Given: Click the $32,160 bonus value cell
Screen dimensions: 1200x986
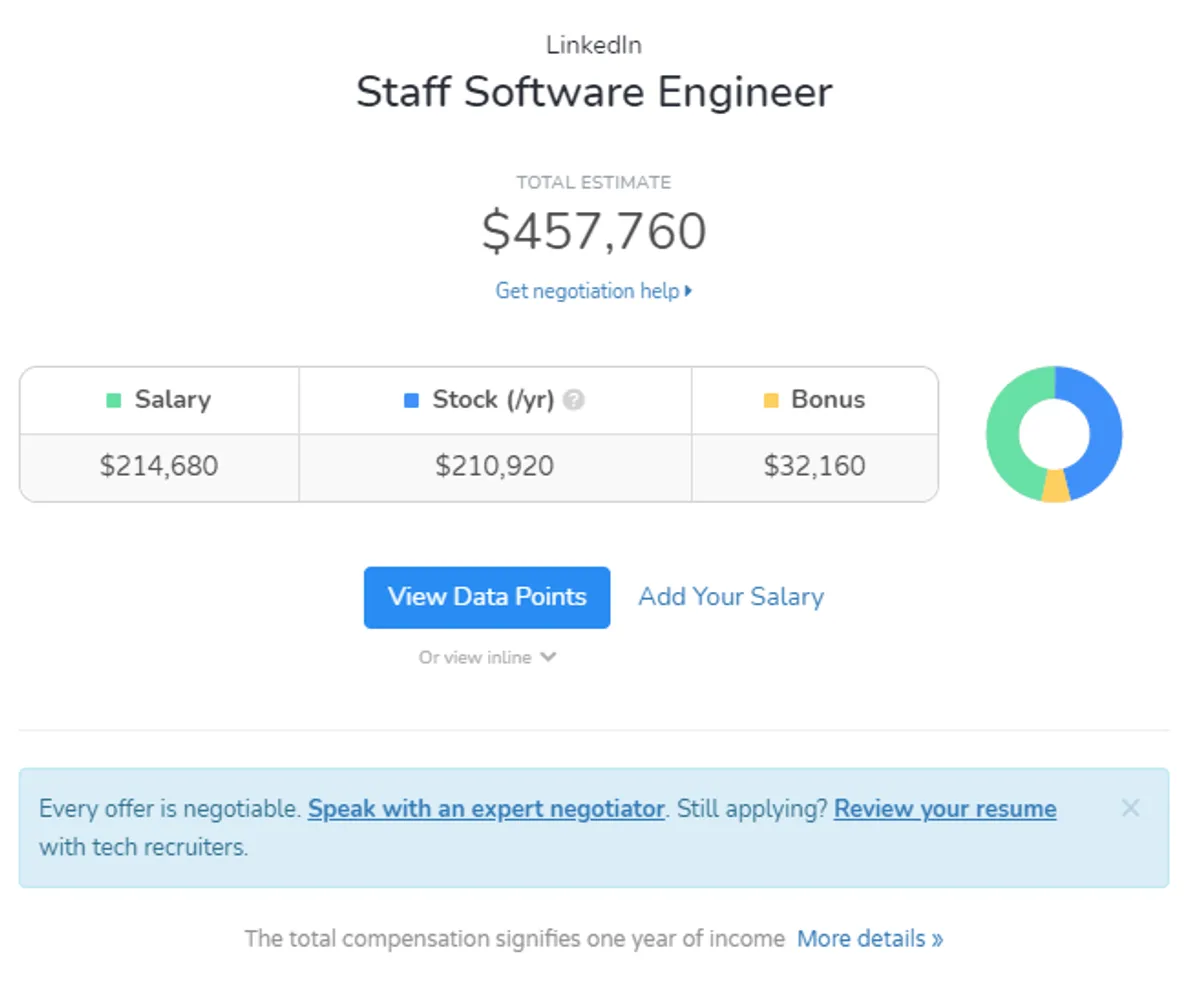Looking at the screenshot, I should tap(814, 466).
